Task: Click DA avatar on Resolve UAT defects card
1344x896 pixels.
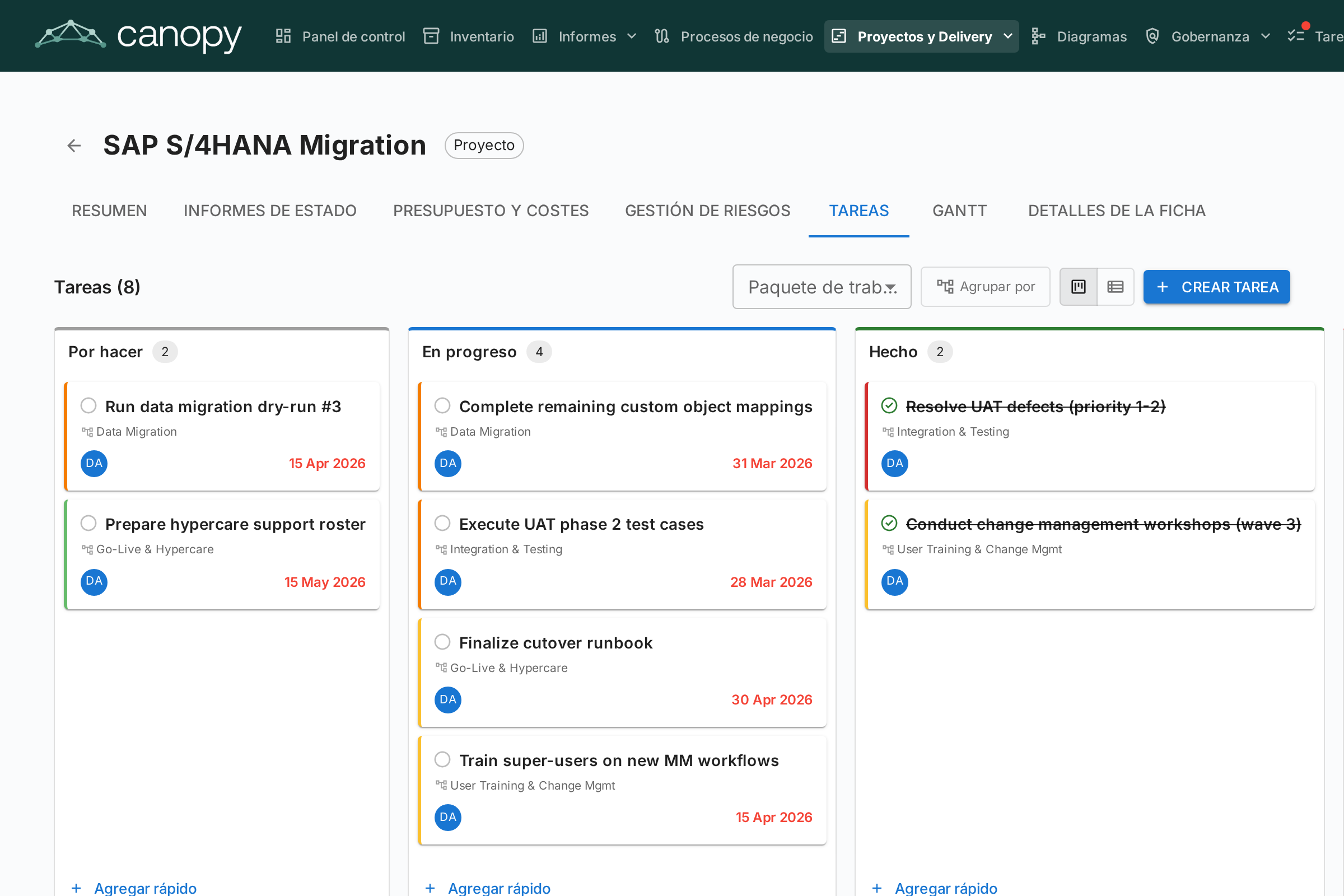Action: coord(895,463)
